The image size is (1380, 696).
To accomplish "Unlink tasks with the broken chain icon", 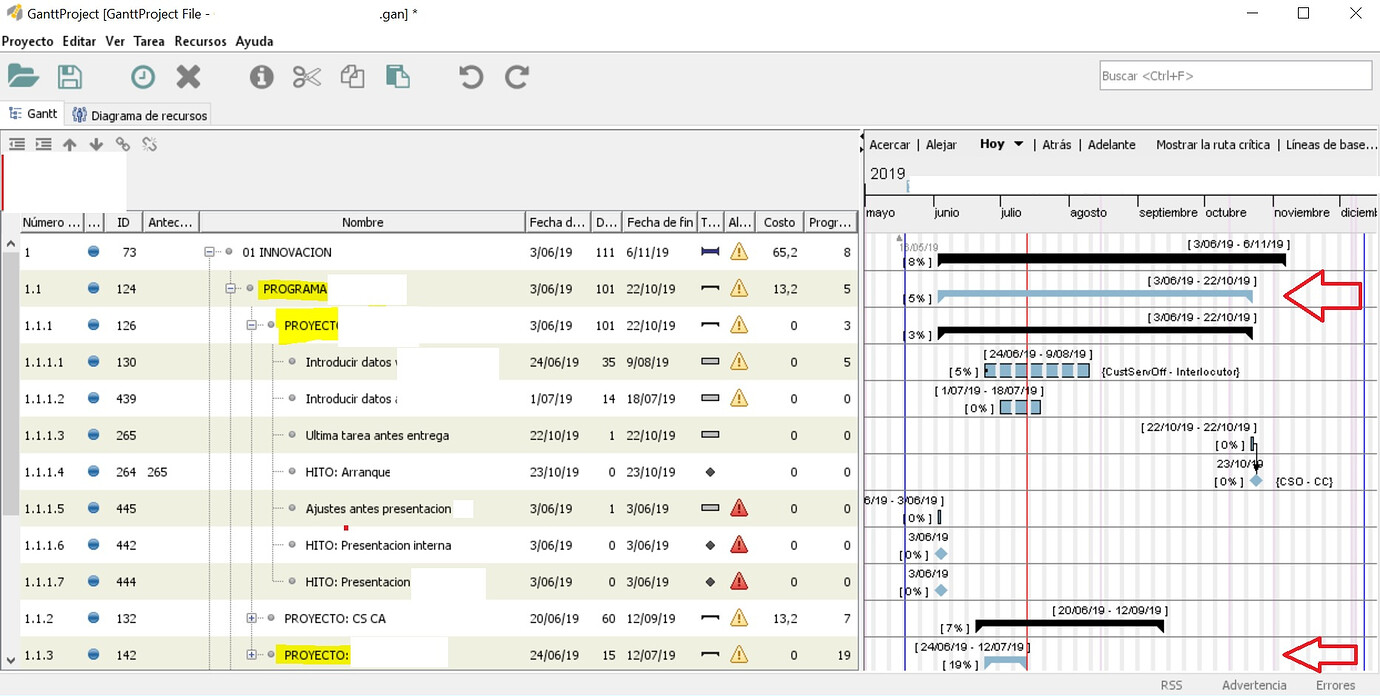I will pos(150,143).
